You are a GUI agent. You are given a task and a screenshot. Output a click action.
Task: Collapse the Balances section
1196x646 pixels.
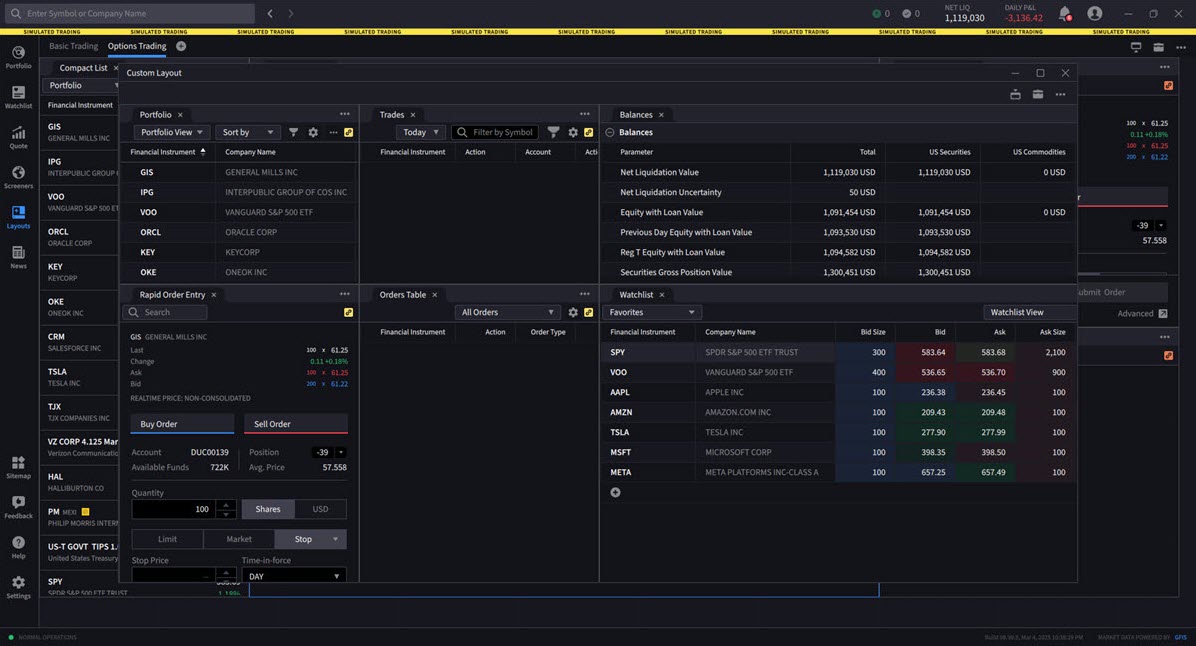[610, 132]
